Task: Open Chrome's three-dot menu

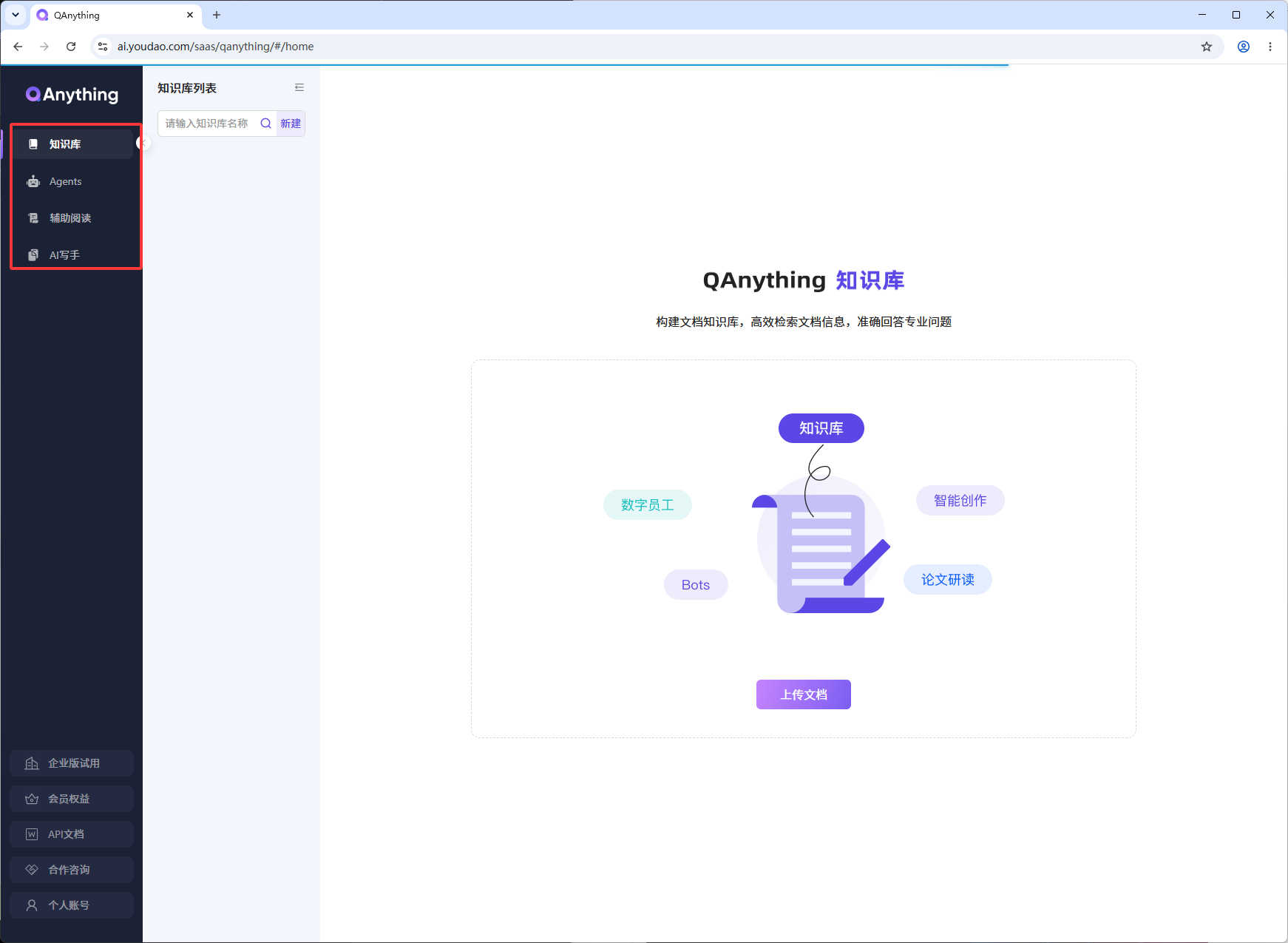Action: pos(1270,47)
